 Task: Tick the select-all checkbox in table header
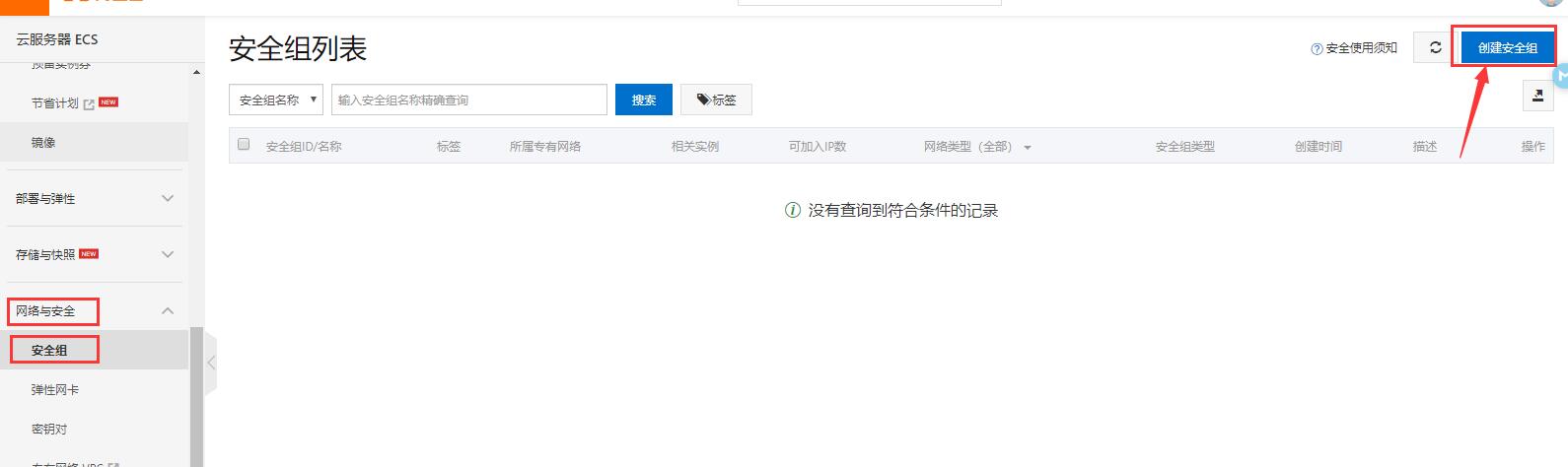244,144
